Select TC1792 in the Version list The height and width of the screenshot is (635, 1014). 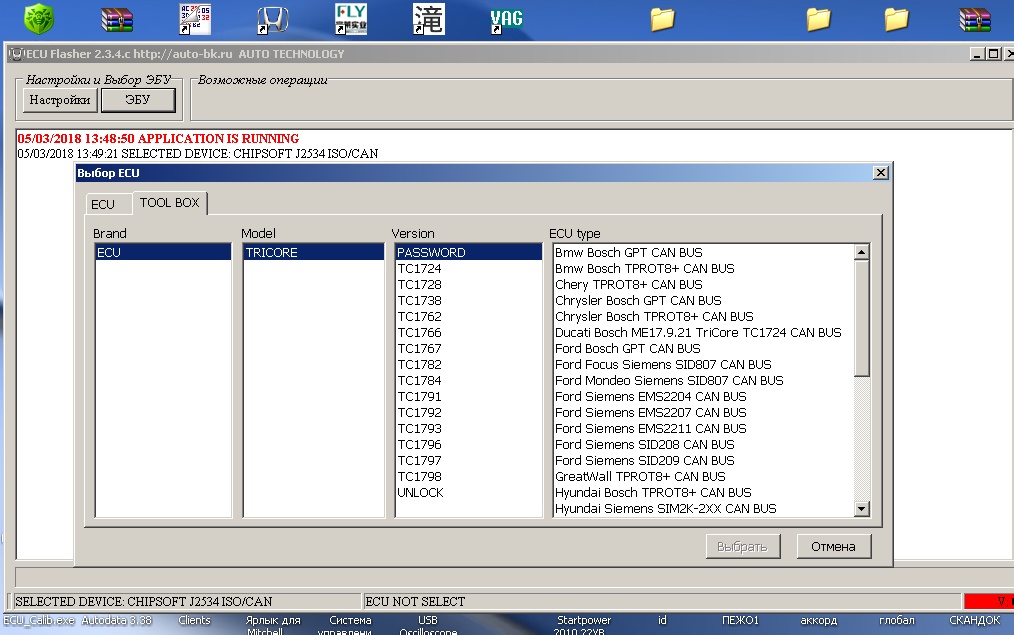[x=469, y=413]
